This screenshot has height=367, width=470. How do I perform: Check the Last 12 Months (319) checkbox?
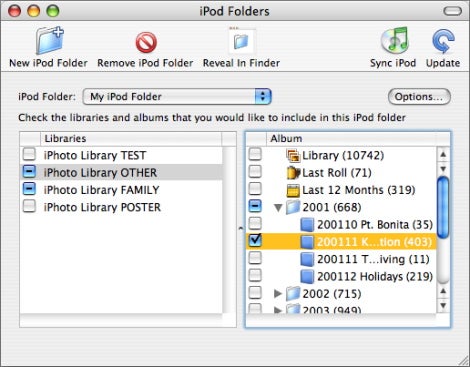pyautogui.click(x=255, y=189)
